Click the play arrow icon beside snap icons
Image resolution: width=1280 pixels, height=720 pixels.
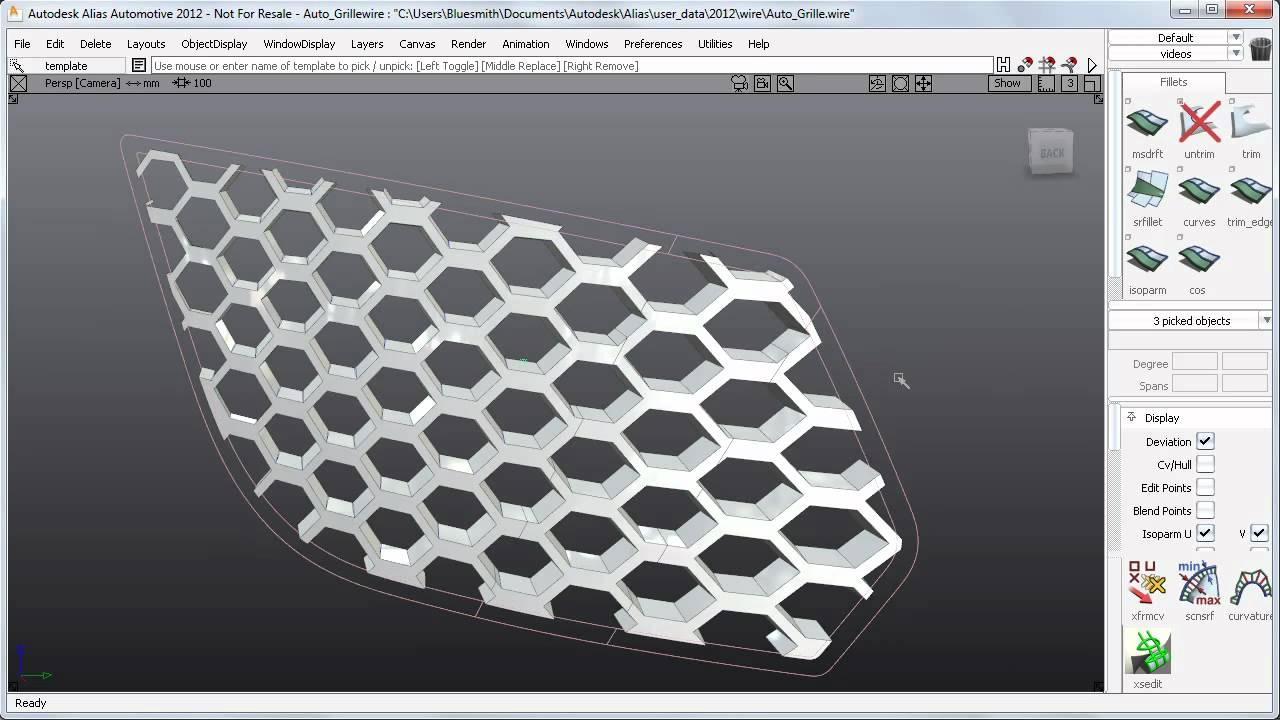(1092, 65)
